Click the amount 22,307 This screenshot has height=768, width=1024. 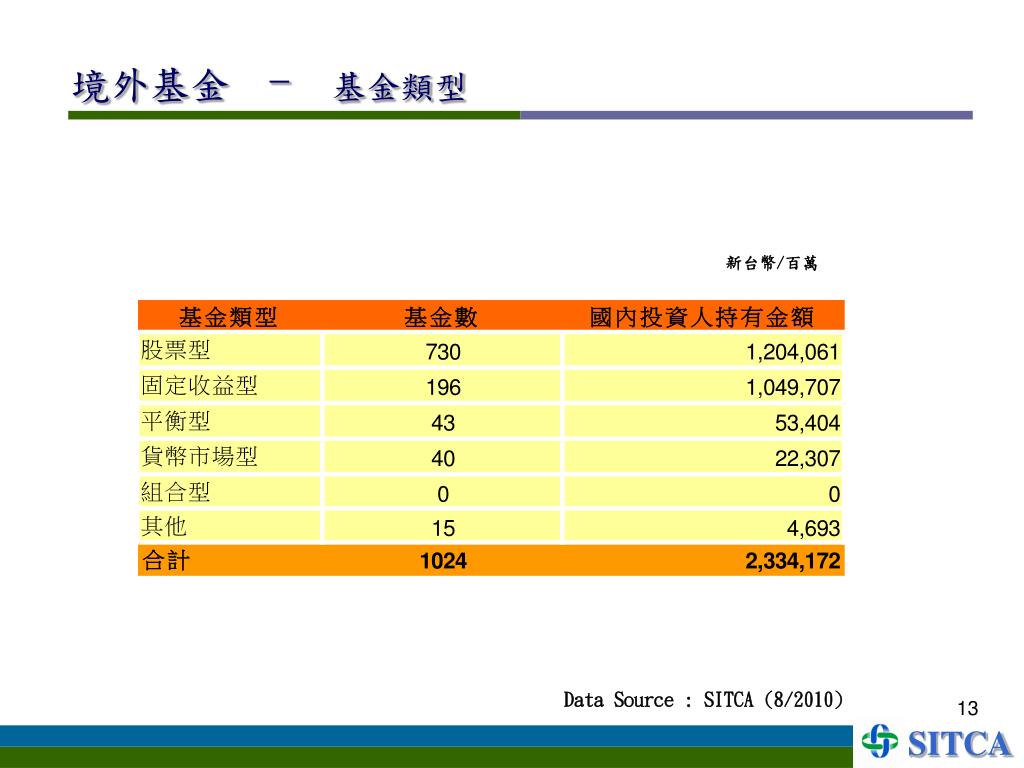(807, 458)
